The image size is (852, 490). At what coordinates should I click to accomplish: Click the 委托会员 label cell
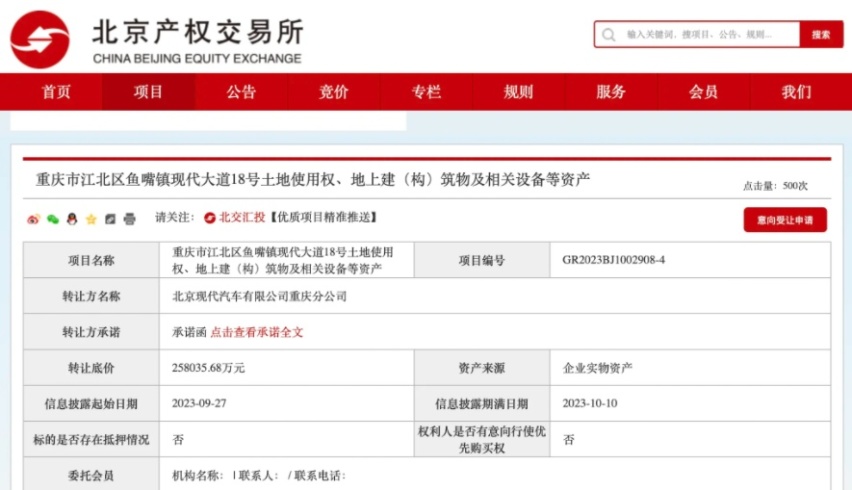[91, 475]
